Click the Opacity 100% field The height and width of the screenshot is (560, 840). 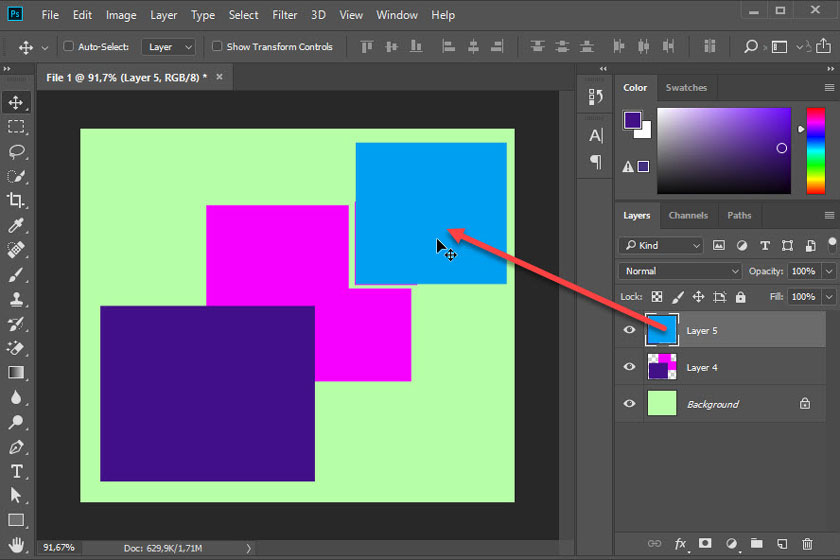coord(803,271)
